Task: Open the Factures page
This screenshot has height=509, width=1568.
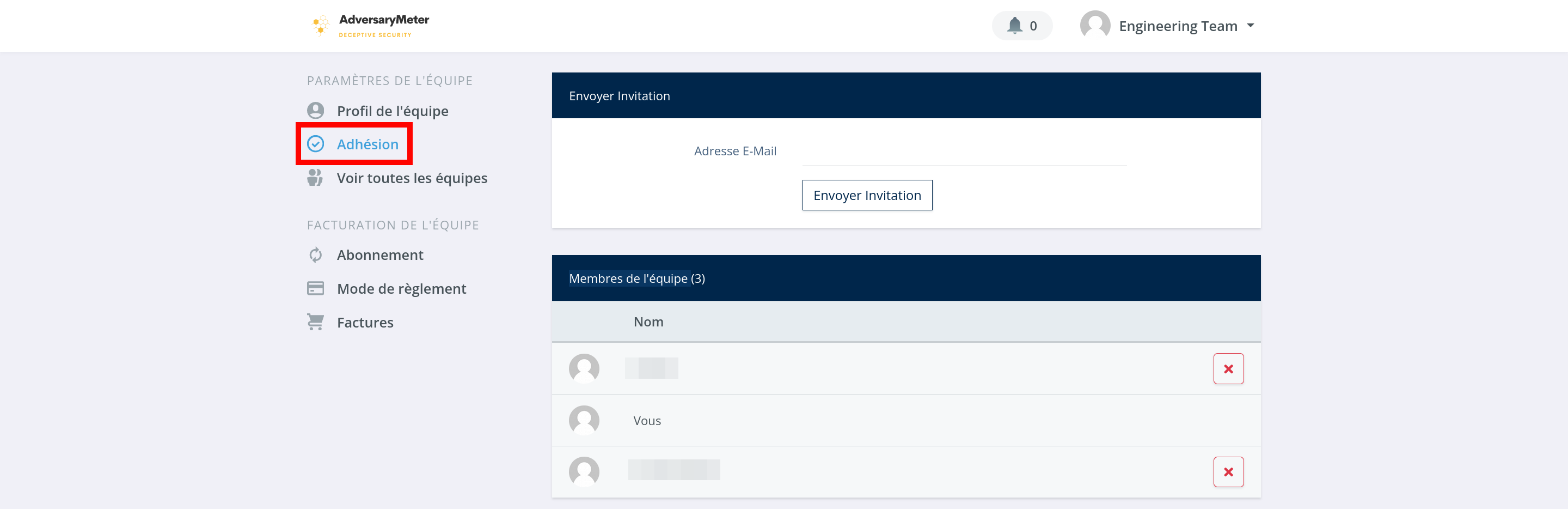Action: (365, 323)
